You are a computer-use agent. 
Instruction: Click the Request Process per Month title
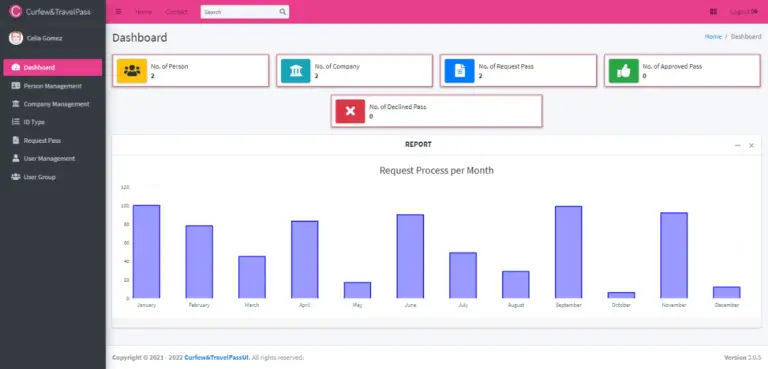(436, 171)
